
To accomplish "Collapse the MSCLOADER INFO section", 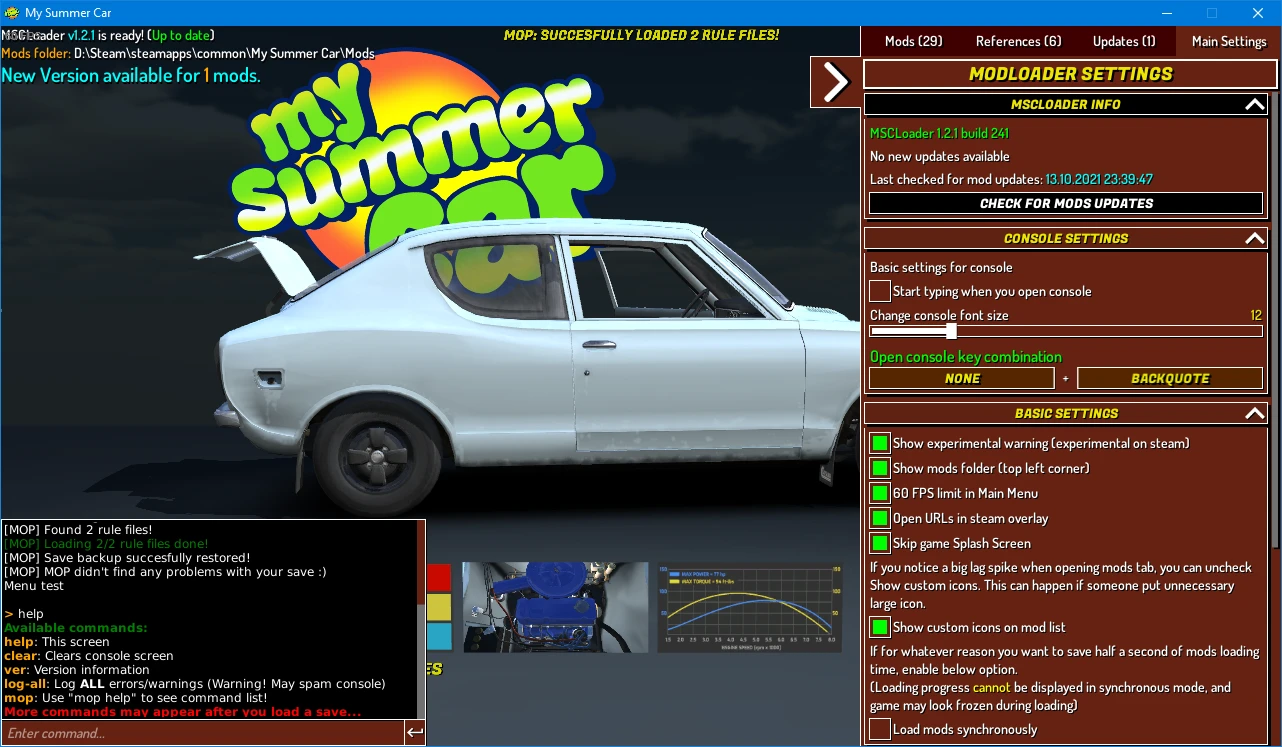I will tap(1255, 104).
